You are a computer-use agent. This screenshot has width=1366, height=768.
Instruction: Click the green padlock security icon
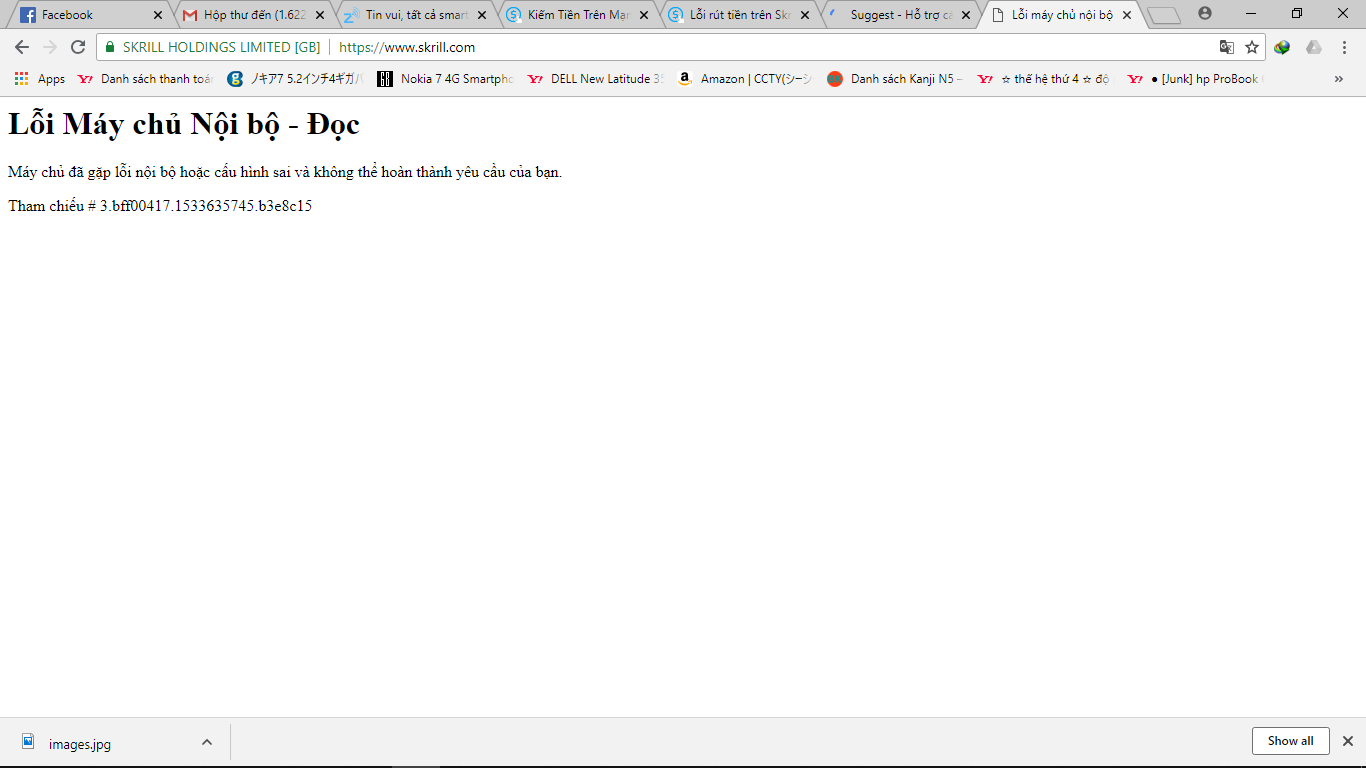[110, 47]
